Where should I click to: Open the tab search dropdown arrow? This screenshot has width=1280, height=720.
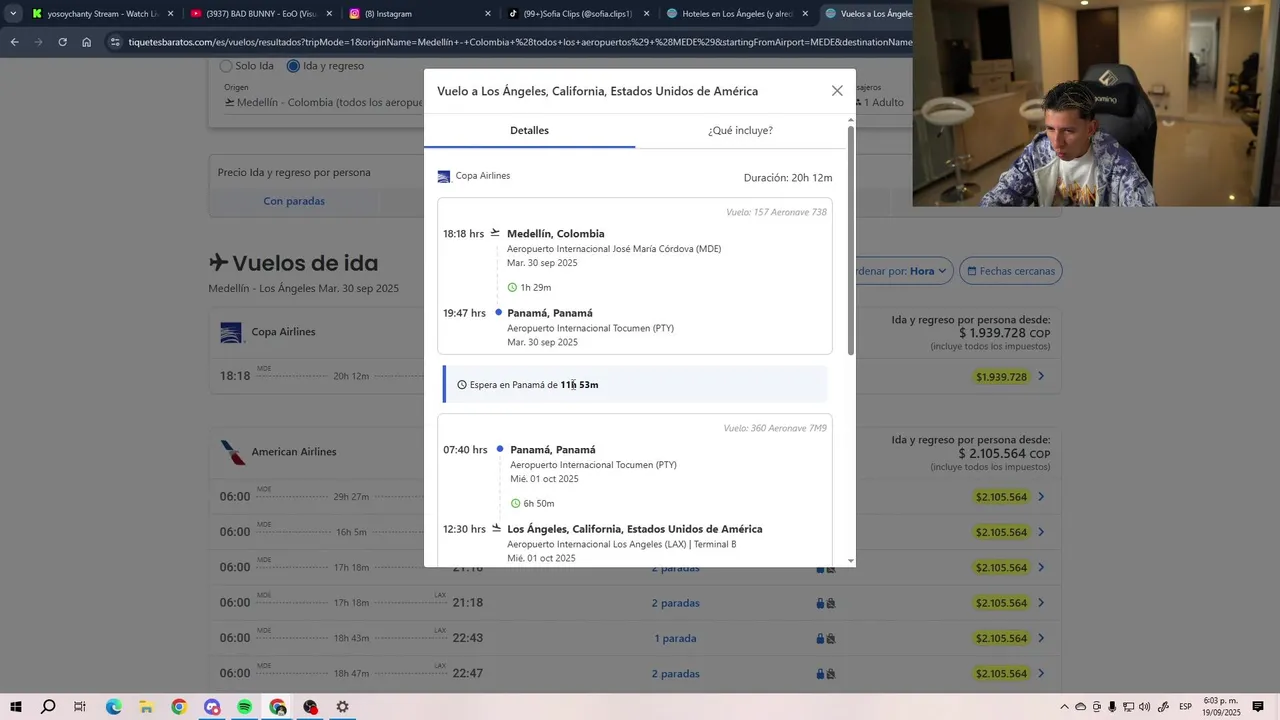pos(12,14)
